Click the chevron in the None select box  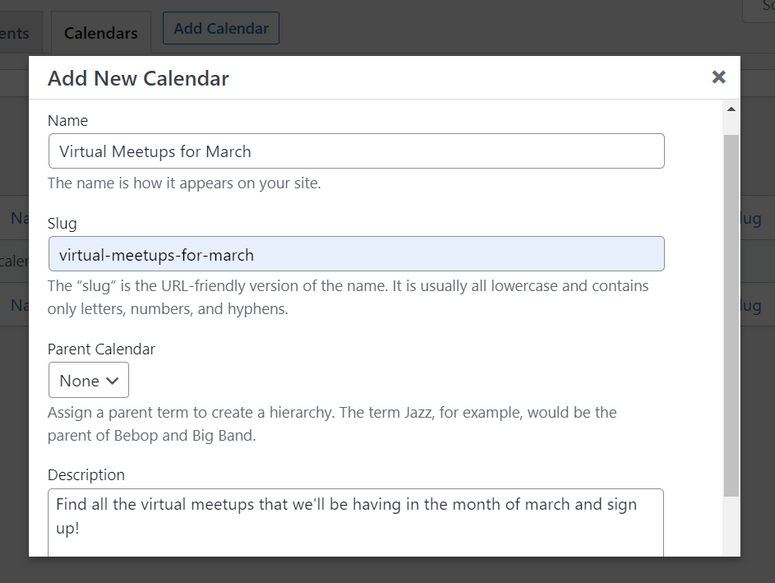pos(112,381)
